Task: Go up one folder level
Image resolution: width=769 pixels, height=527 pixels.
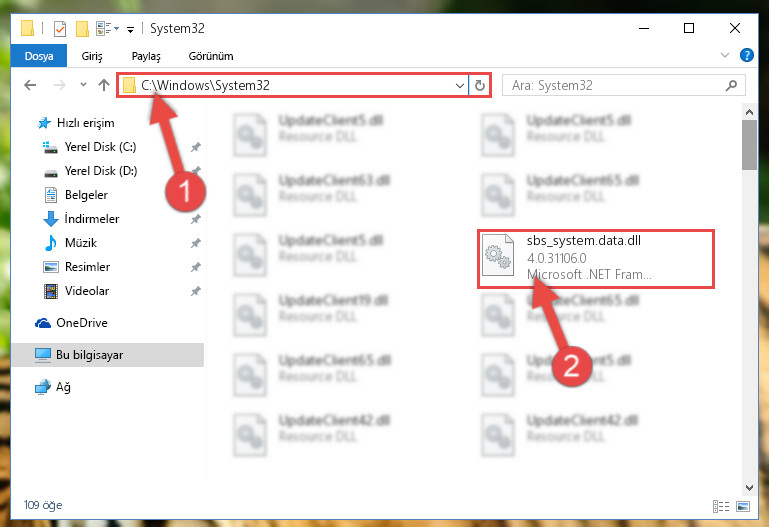Action: pyautogui.click(x=103, y=85)
